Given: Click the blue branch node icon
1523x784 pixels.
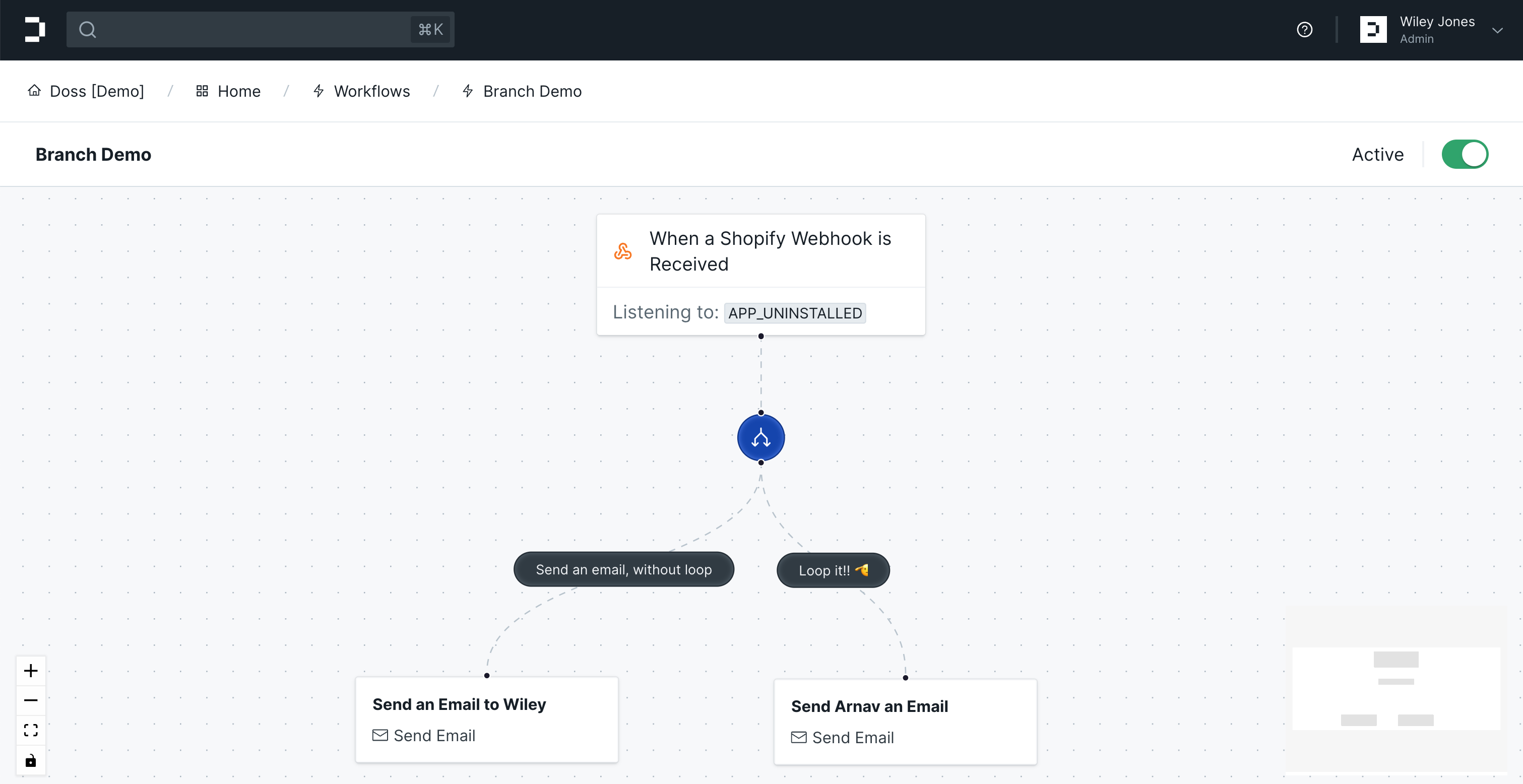Looking at the screenshot, I should [x=760, y=437].
